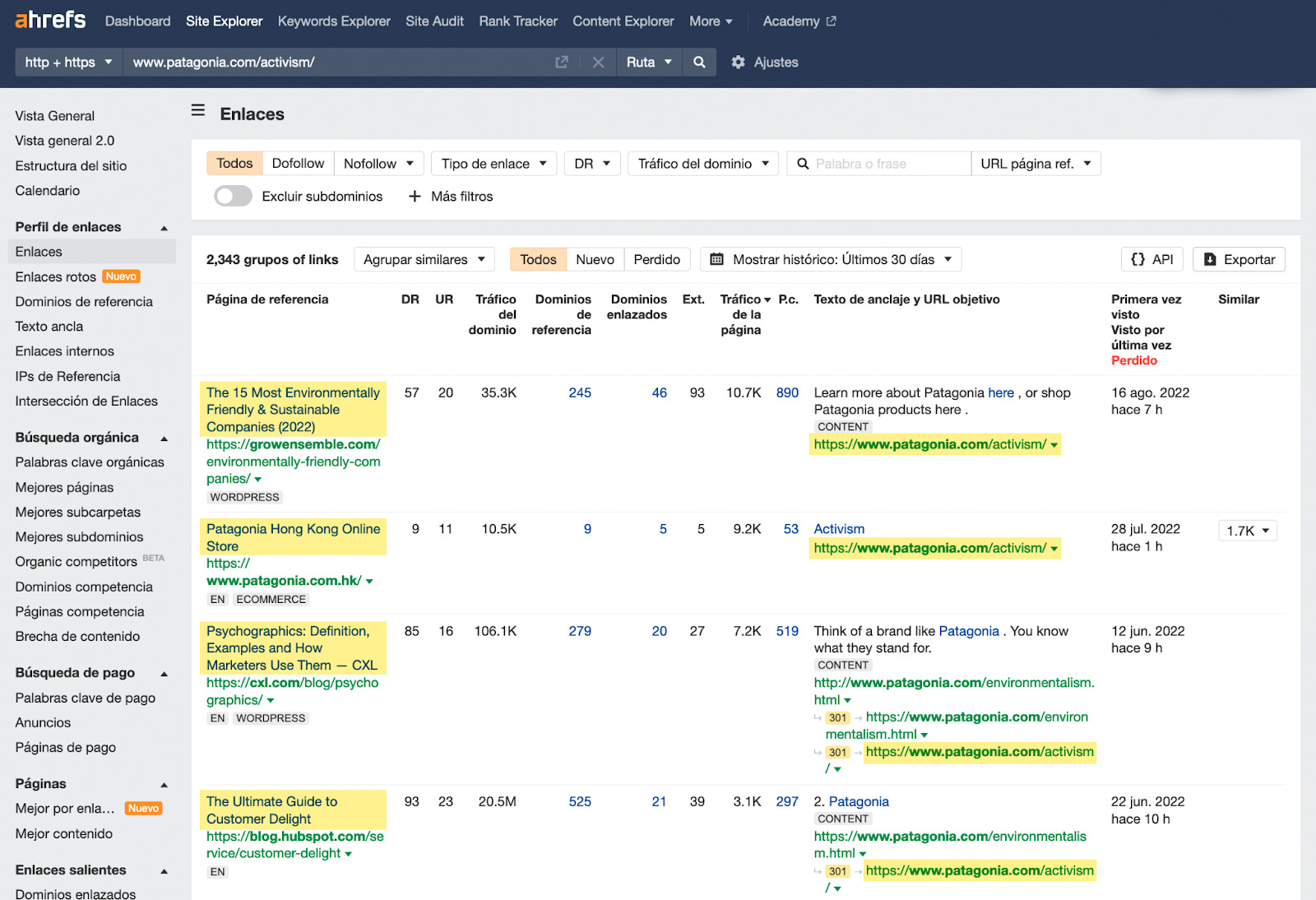Viewport: 1316px width, 900px height.
Task: Expand 1.7K similar links dropdown
Action: pos(1248,531)
